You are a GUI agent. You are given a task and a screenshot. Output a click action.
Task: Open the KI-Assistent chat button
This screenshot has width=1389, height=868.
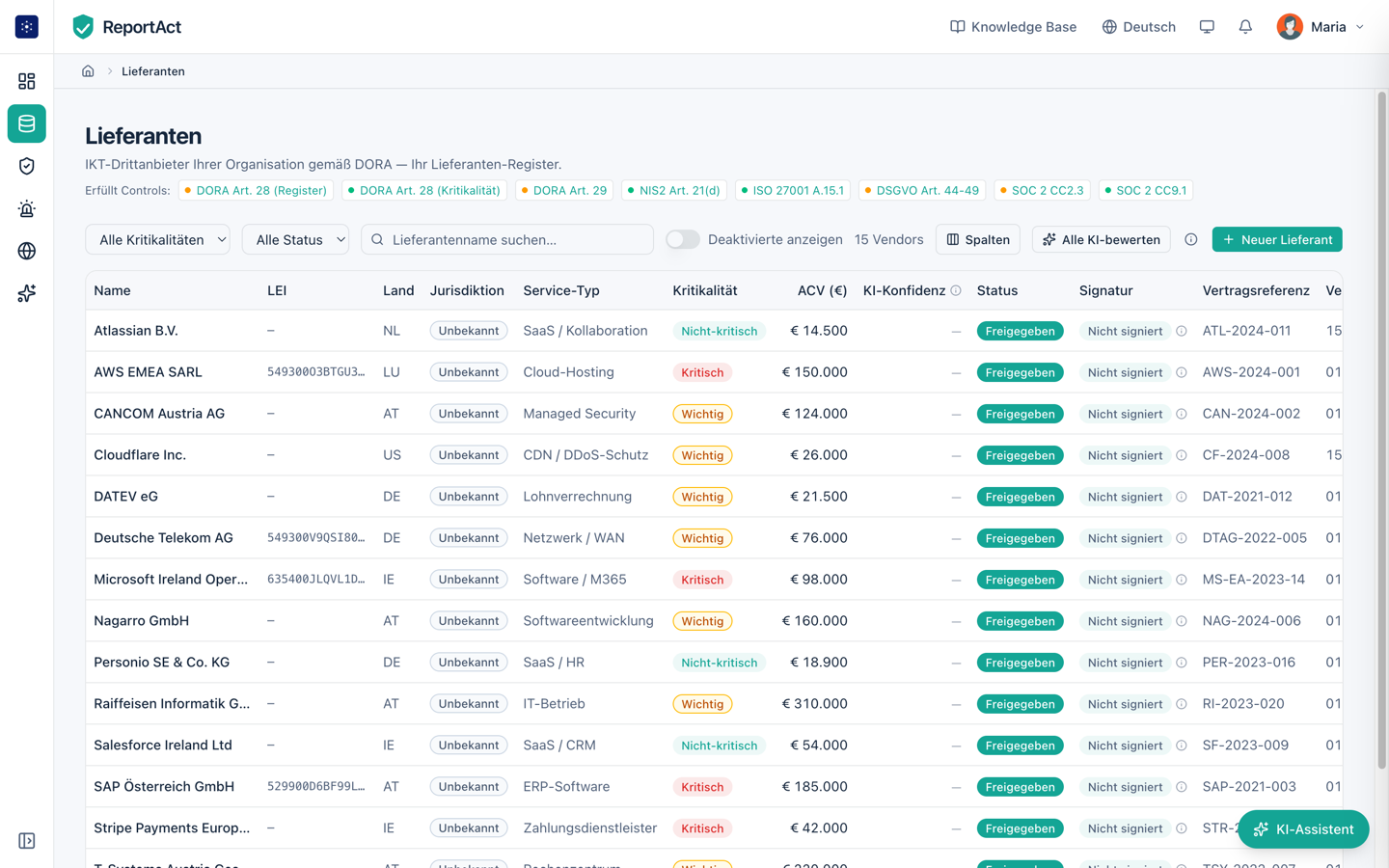(x=1303, y=829)
